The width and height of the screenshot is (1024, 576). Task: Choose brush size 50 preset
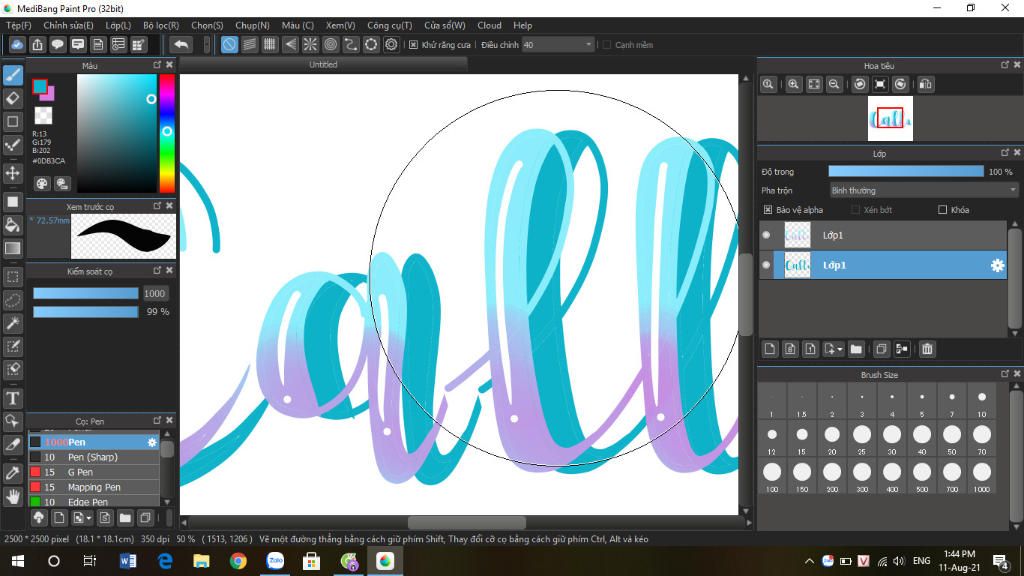[952, 438]
